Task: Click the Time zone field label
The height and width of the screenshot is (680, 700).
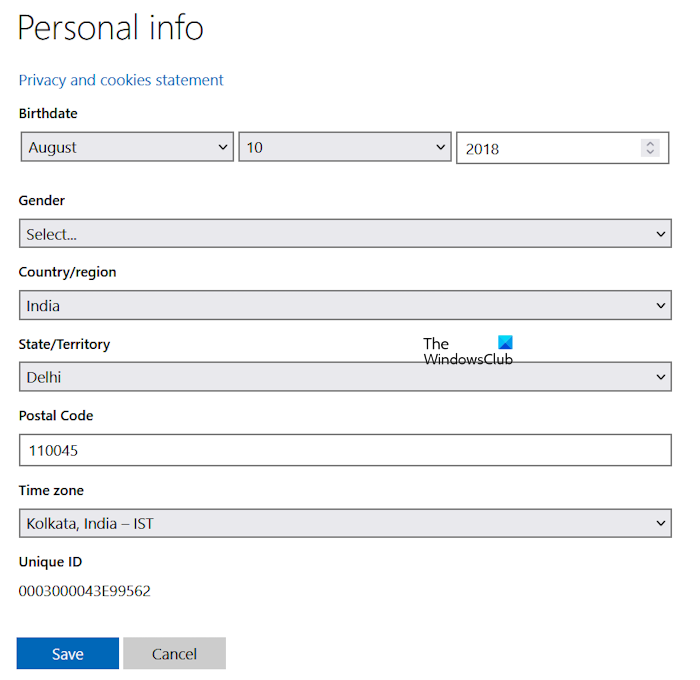Action: (x=51, y=490)
